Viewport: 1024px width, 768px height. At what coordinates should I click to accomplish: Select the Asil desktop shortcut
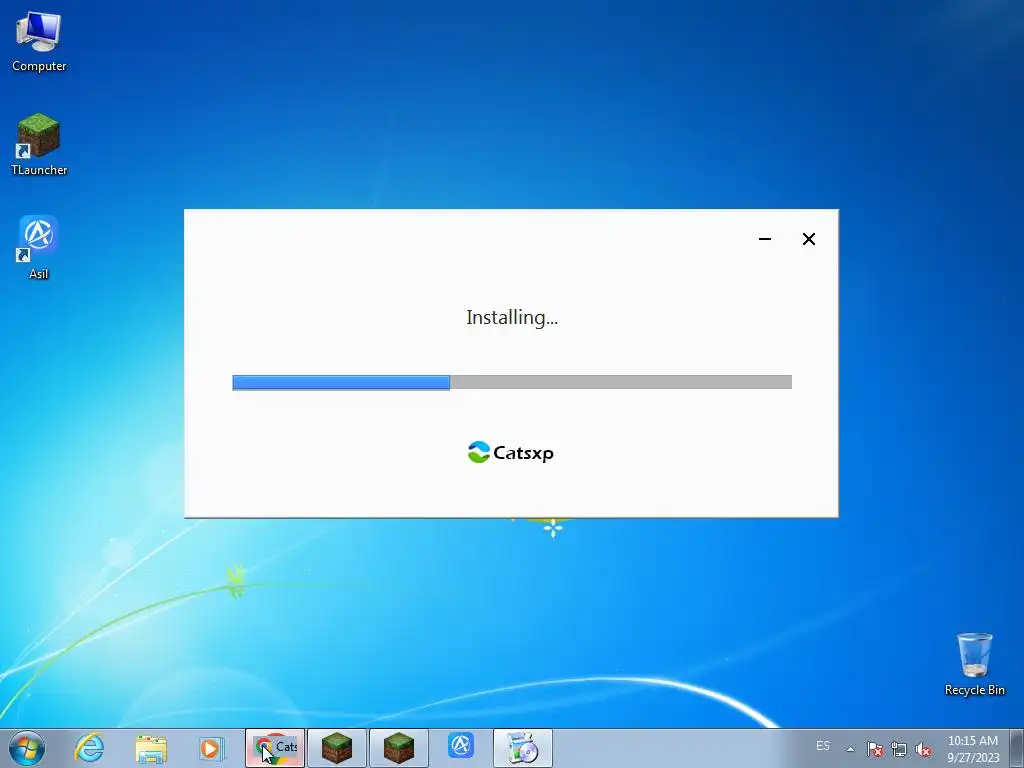coord(39,248)
